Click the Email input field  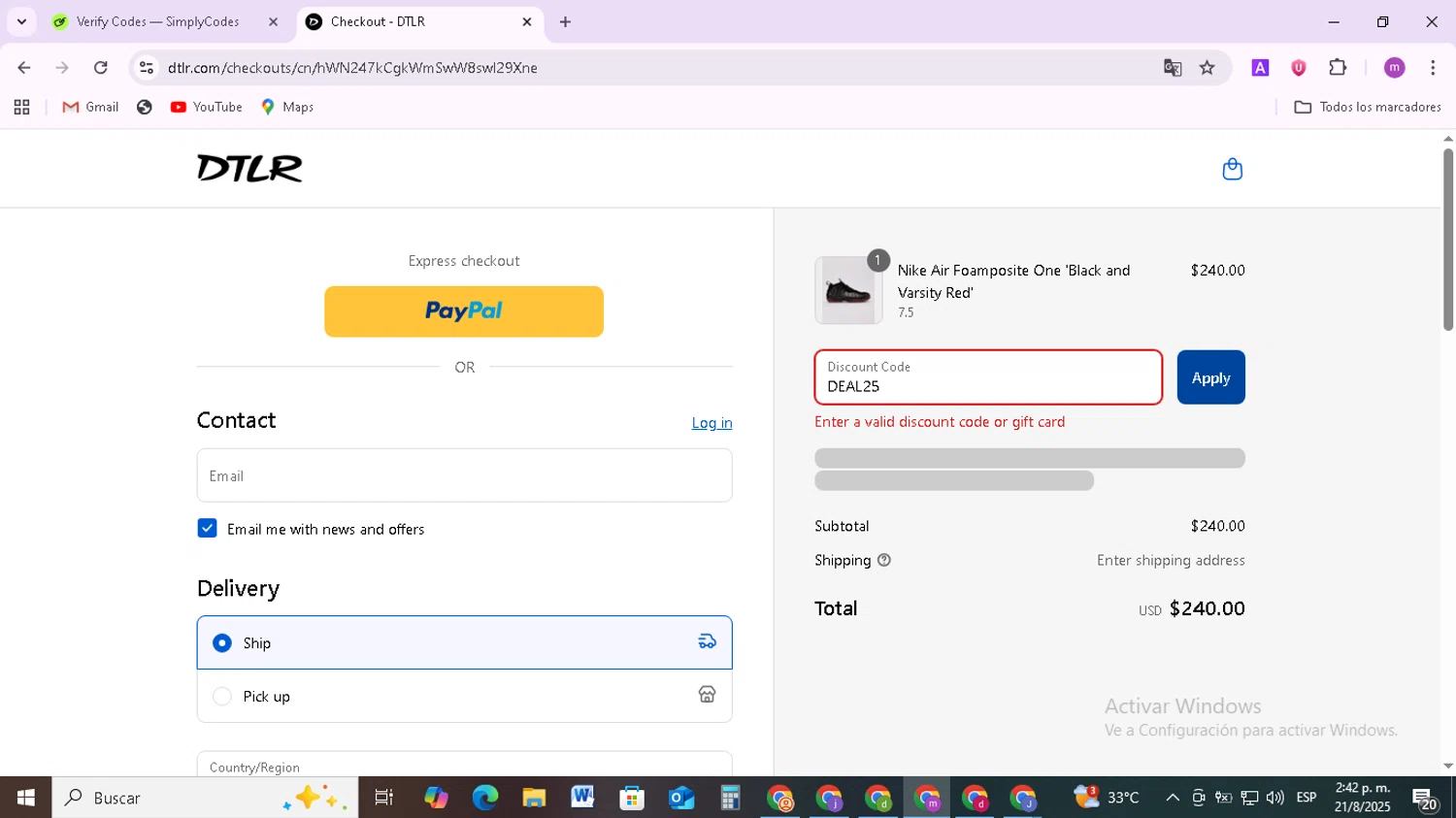tap(464, 475)
